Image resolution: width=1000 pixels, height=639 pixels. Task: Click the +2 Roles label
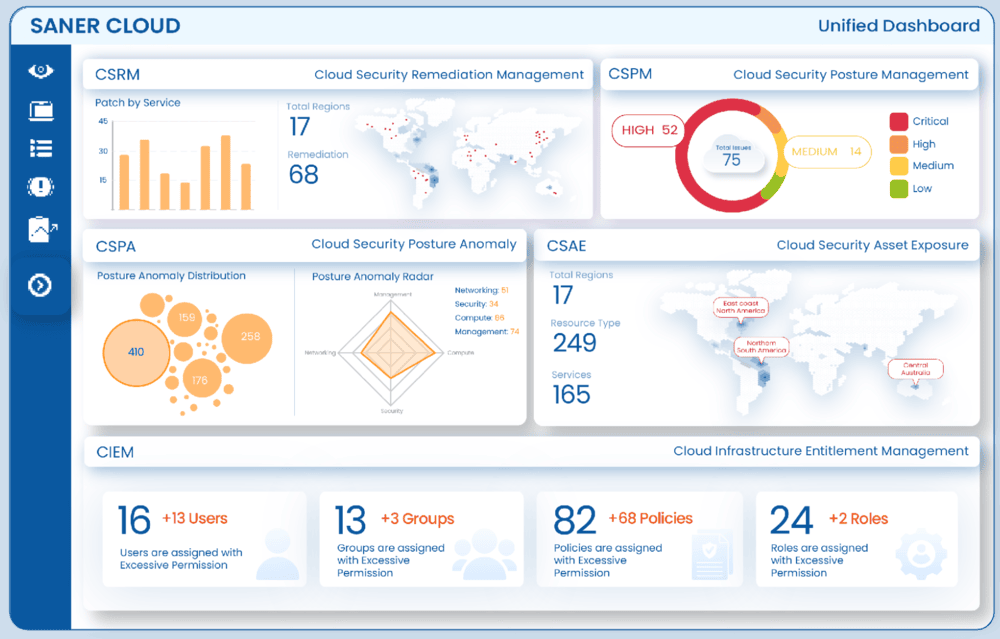tap(858, 519)
